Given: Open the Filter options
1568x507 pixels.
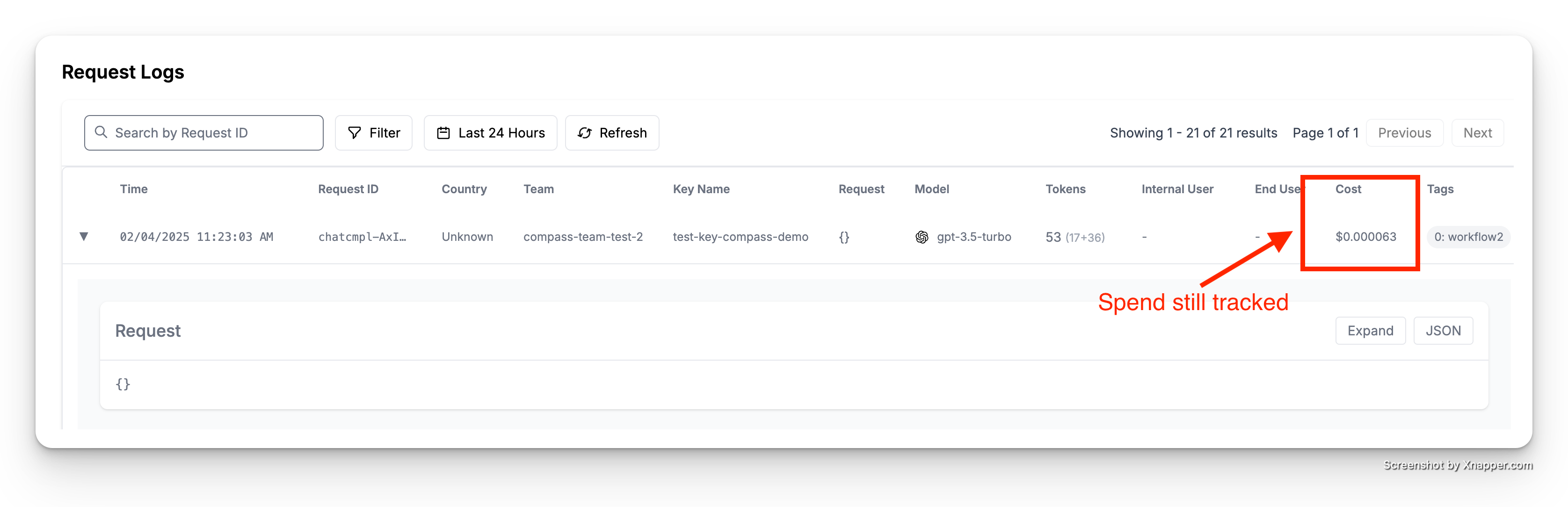Looking at the screenshot, I should [x=373, y=133].
